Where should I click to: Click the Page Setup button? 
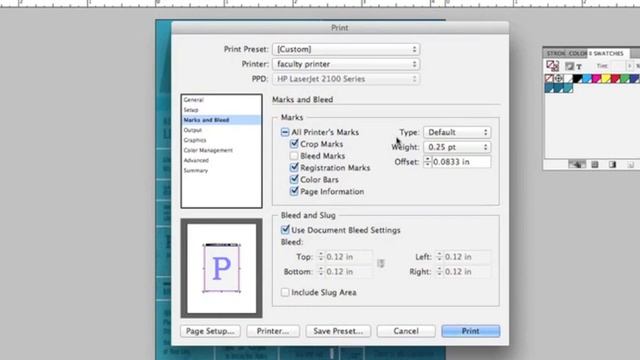210,331
